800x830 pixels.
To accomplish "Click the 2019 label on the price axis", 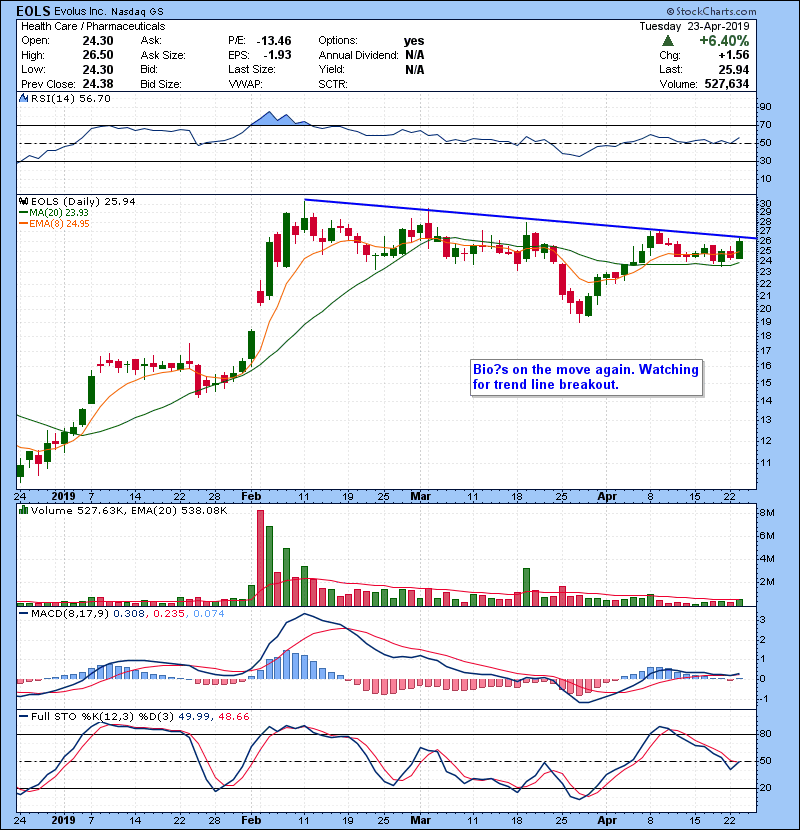I will coord(64,496).
